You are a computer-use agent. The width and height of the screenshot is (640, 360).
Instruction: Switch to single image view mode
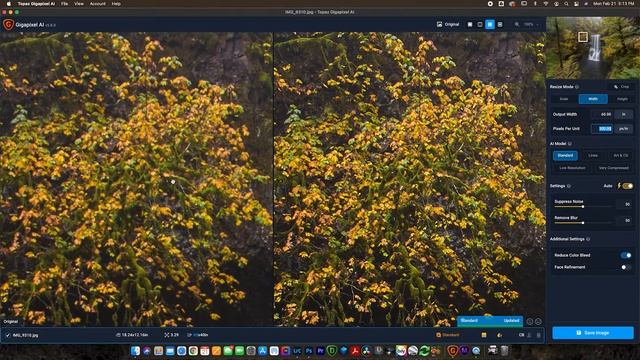click(470, 24)
